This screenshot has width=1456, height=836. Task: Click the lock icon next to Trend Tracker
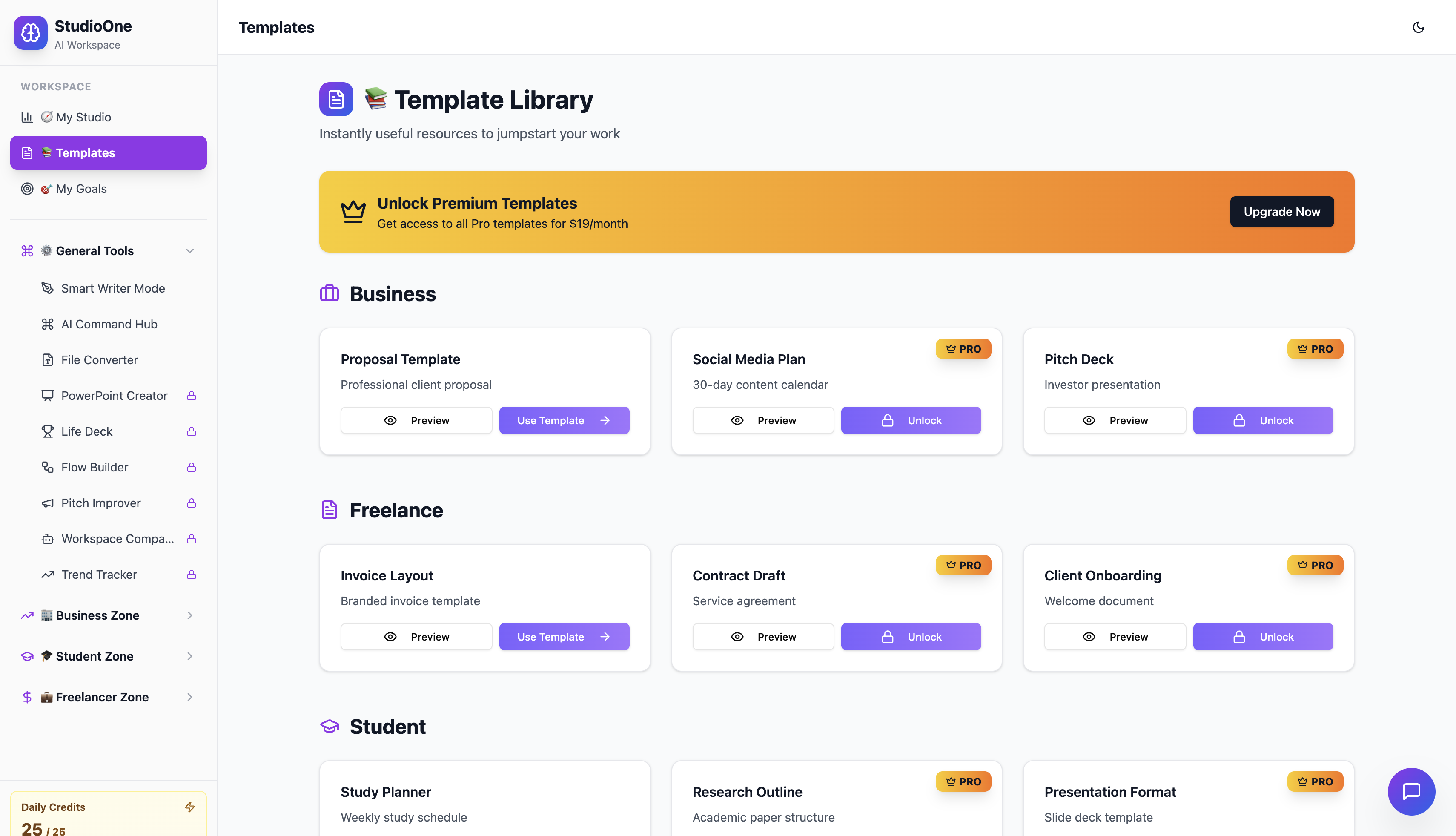coord(192,575)
